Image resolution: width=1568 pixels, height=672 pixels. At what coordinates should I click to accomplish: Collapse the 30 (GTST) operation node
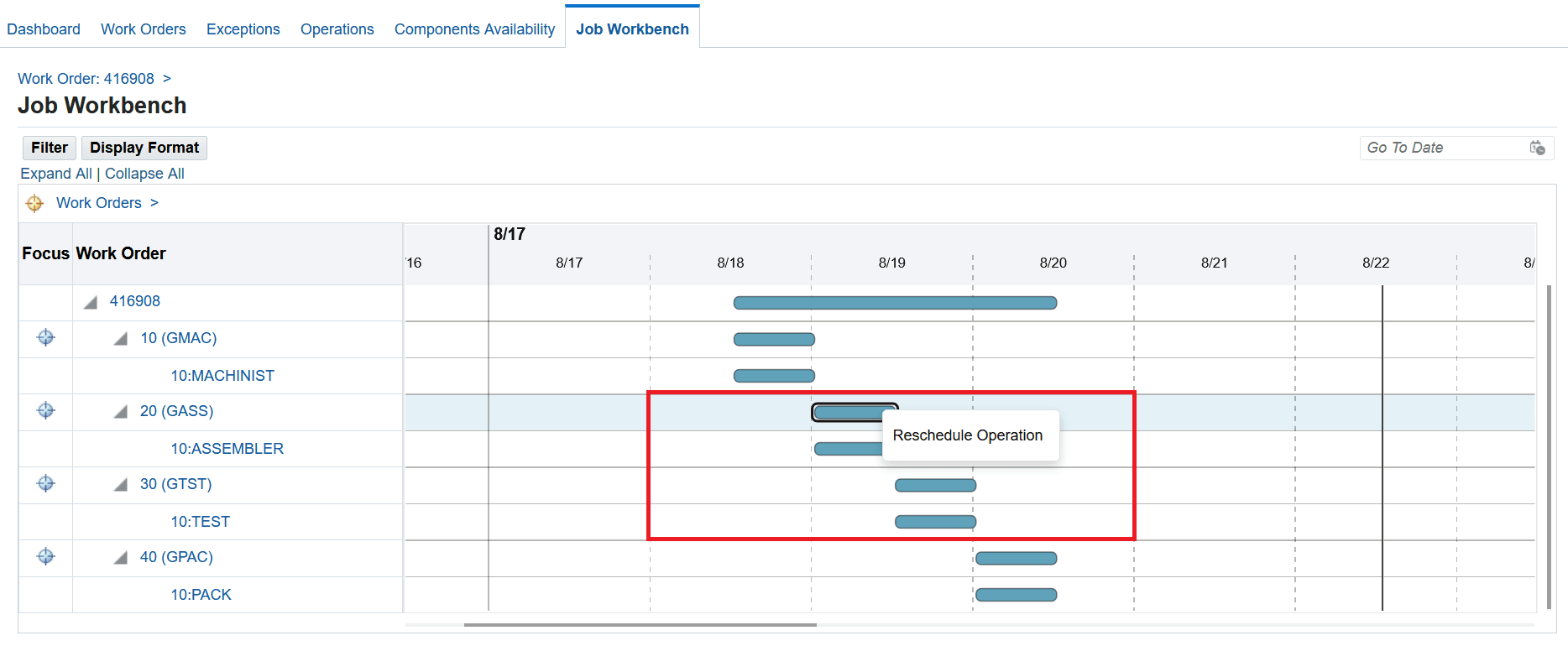121,485
